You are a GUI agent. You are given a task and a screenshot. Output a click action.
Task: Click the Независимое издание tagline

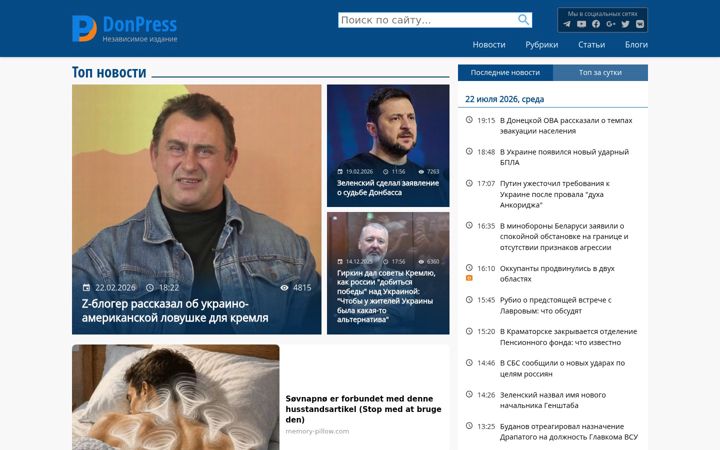tap(140, 39)
